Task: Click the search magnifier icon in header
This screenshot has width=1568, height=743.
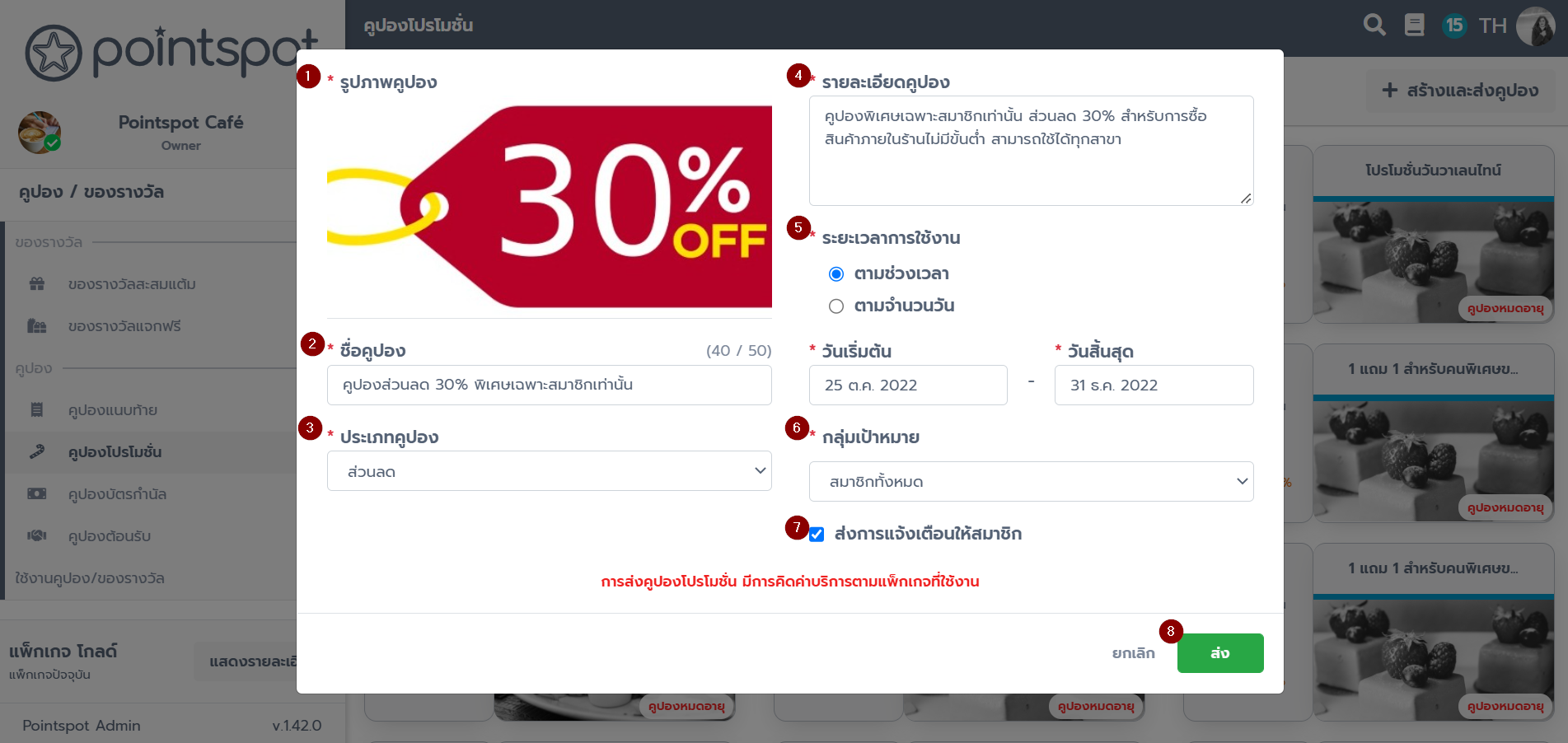Action: point(1374,26)
